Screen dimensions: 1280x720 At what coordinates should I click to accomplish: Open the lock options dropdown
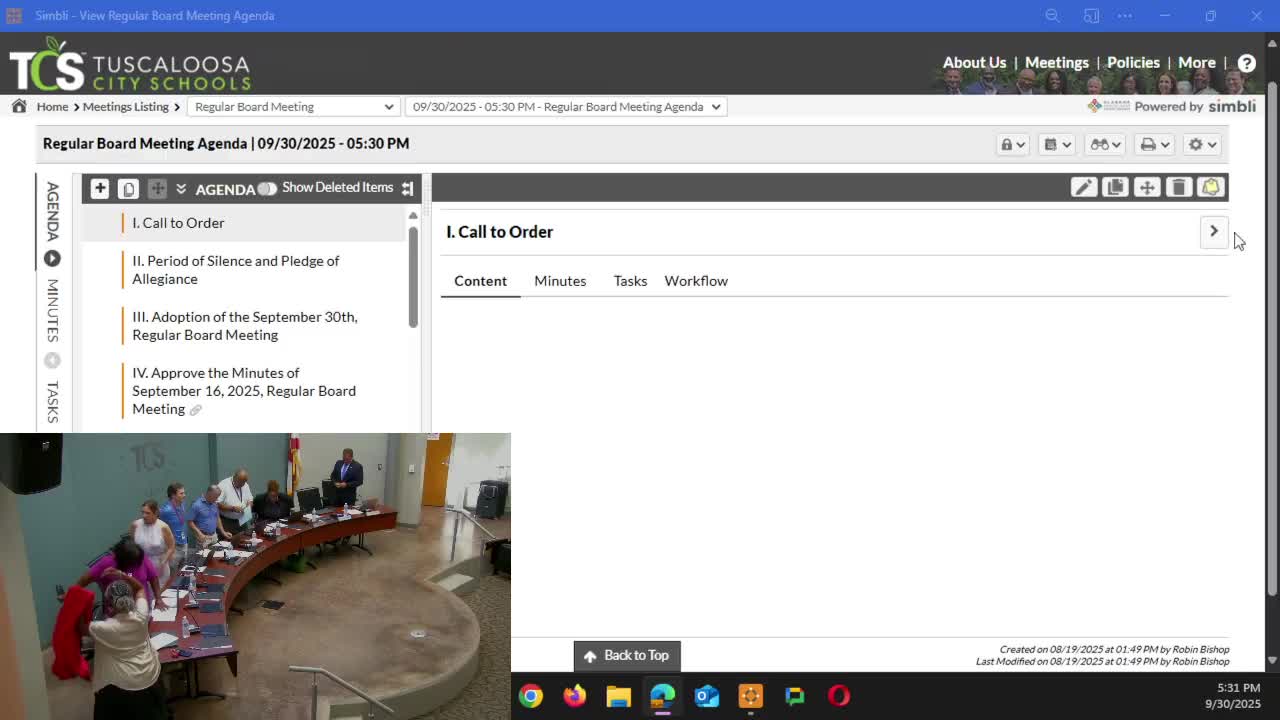pos(1012,145)
